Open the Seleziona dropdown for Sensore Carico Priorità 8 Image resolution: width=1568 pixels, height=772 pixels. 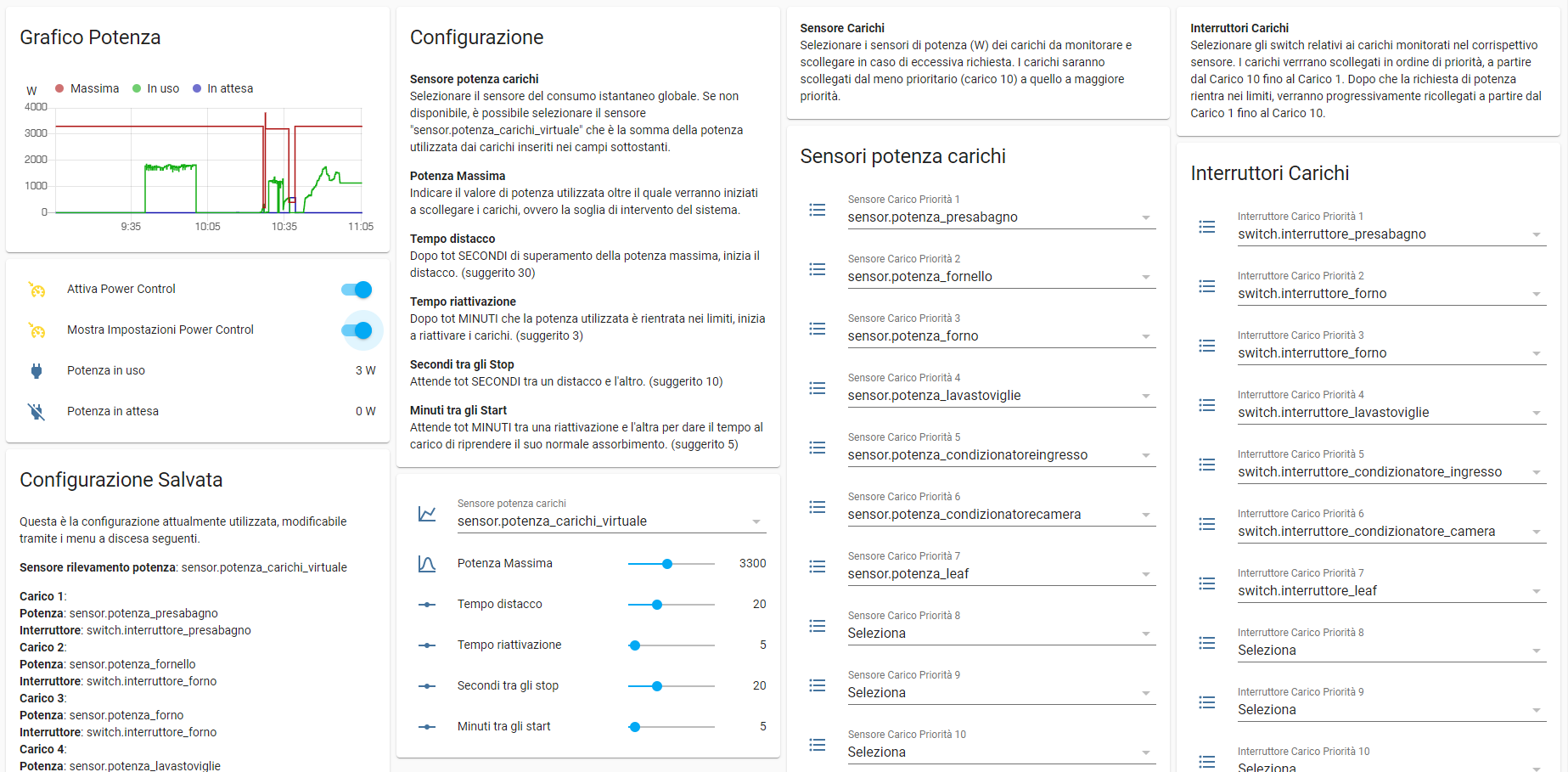point(1146,634)
